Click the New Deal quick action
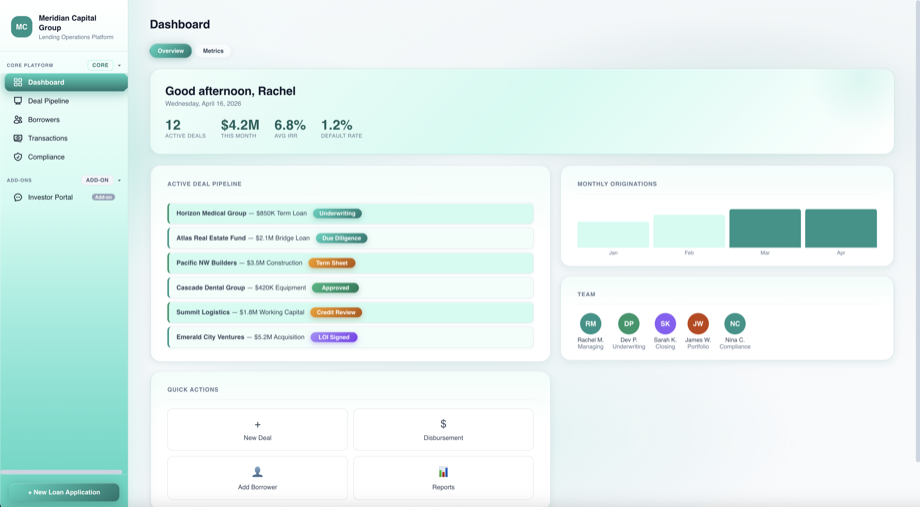 pyautogui.click(x=258, y=430)
